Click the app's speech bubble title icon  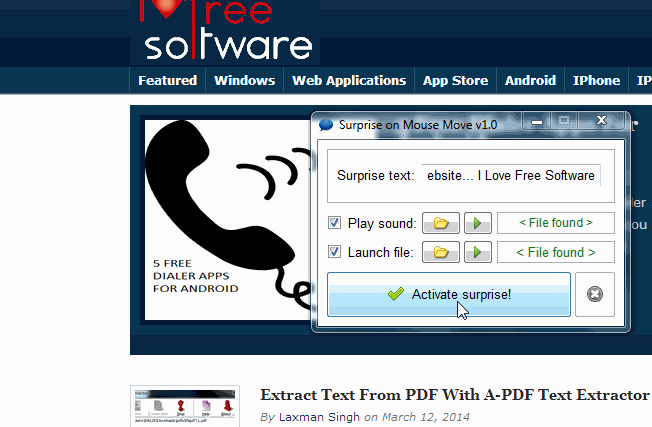pyautogui.click(x=326, y=125)
